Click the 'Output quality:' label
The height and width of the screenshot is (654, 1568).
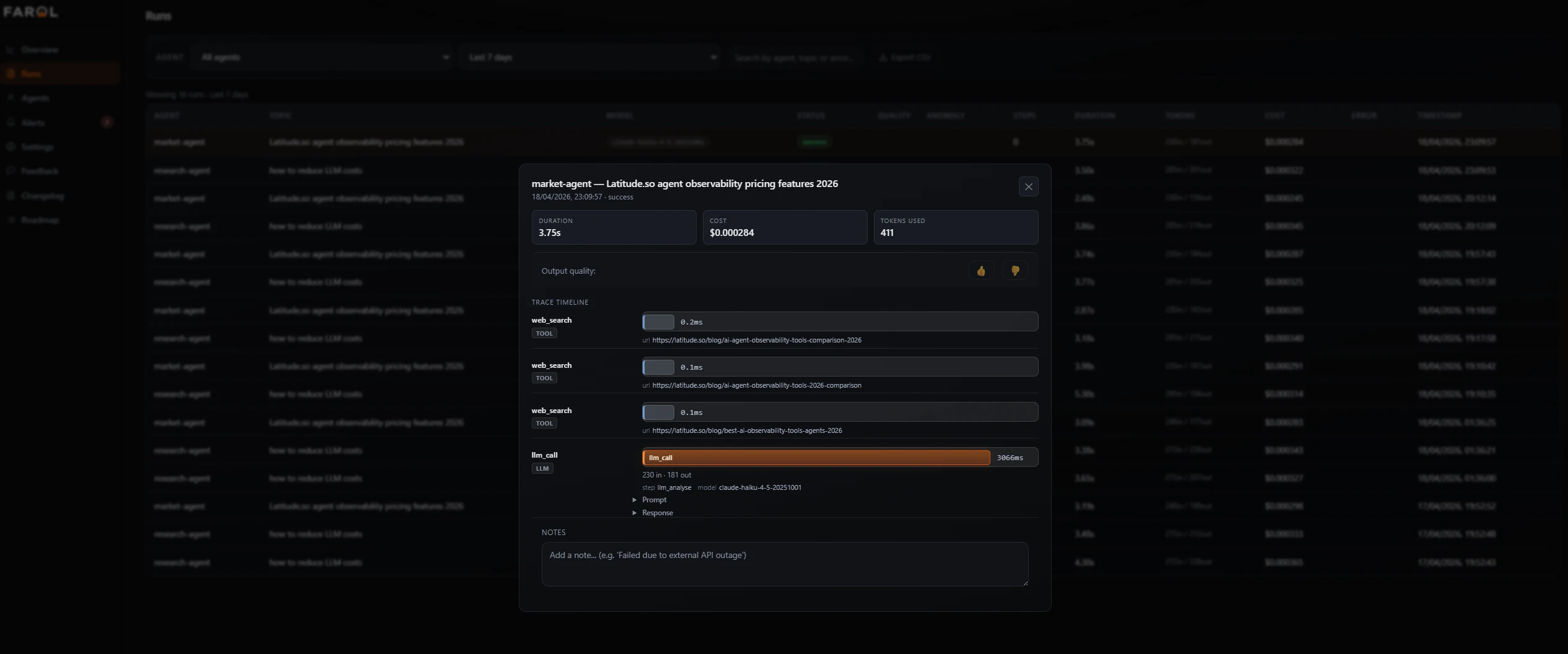coord(568,271)
